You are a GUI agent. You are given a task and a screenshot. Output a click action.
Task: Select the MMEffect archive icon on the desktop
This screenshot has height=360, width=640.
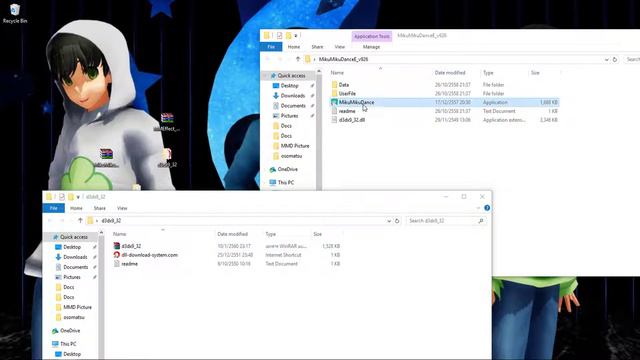pos(167,122)
